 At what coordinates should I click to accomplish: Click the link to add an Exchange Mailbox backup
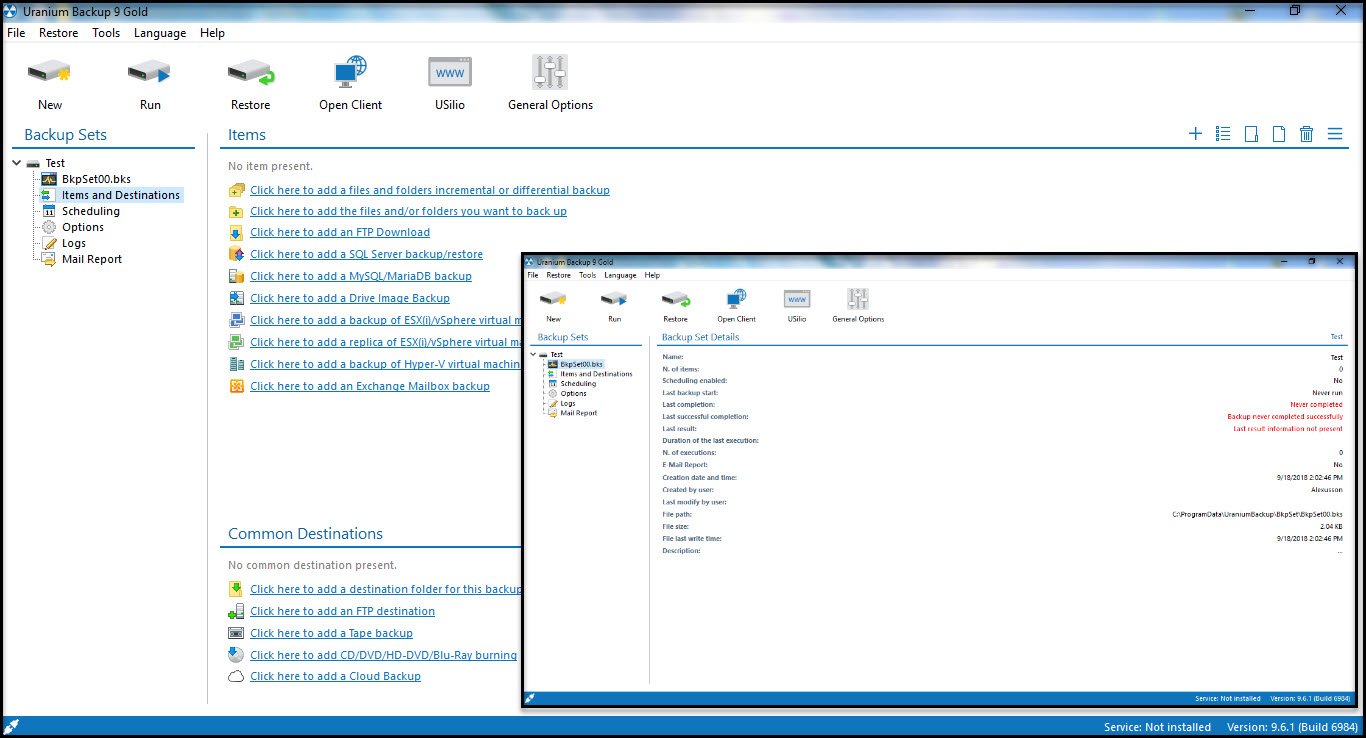click(370, 386)
